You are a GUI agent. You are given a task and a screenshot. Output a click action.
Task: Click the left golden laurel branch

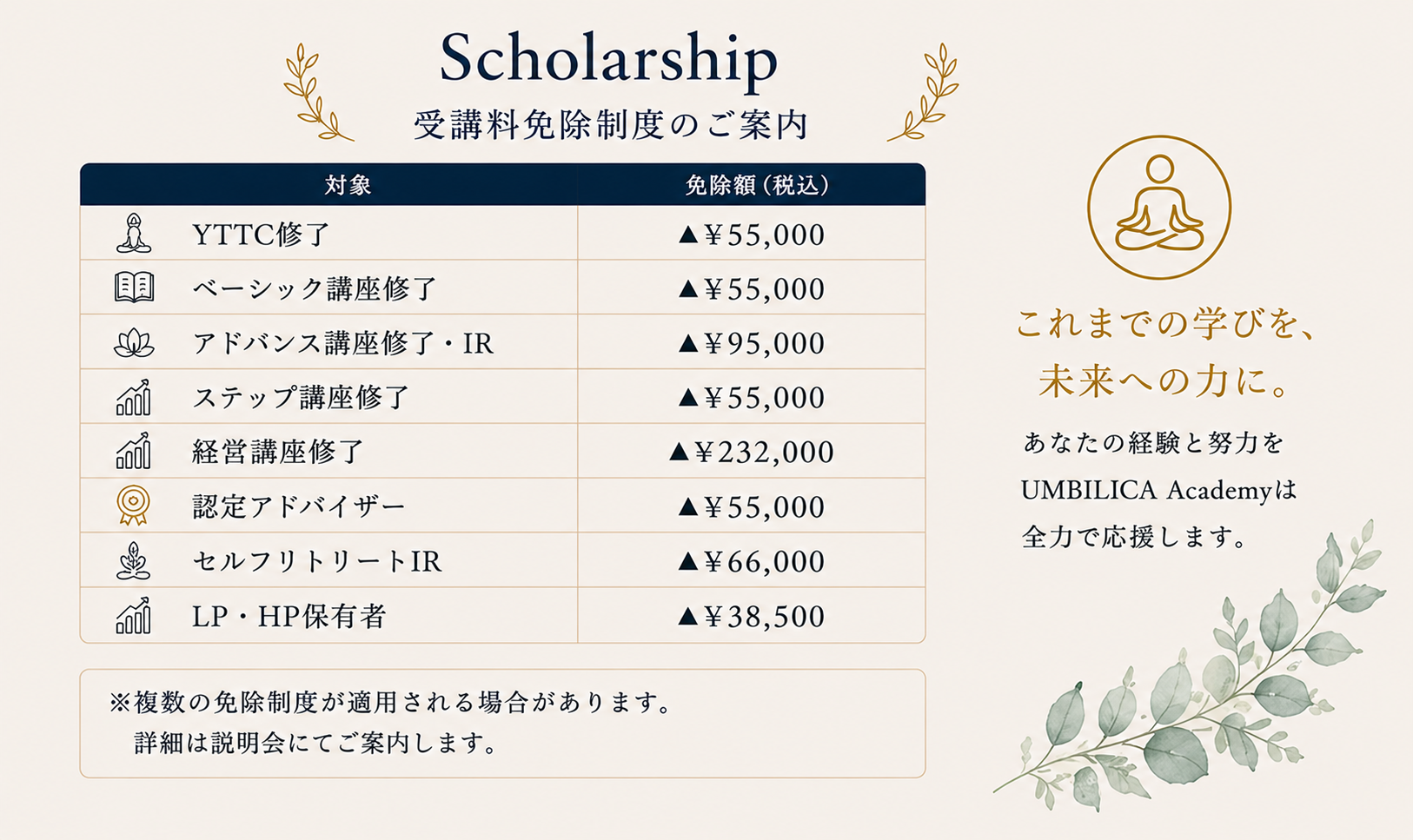316,92
